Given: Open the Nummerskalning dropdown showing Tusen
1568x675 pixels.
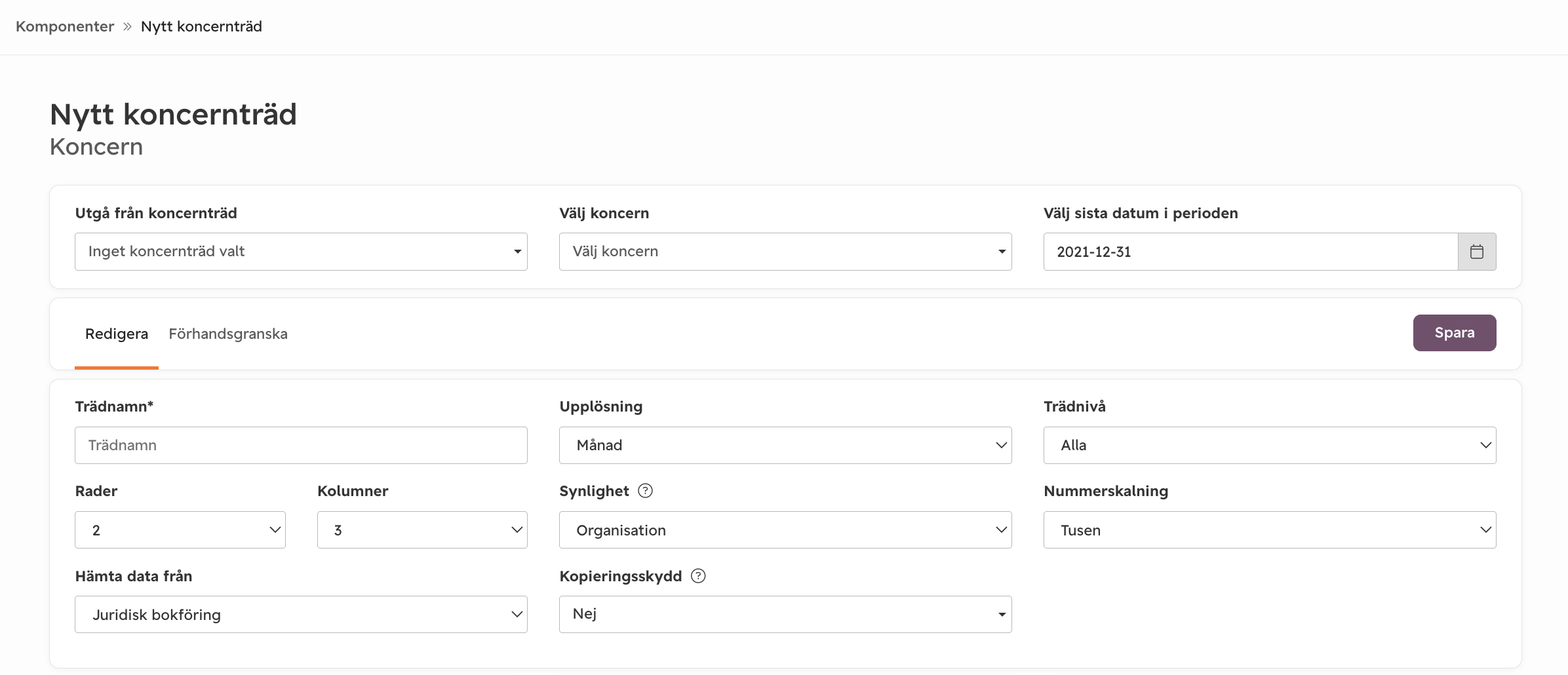Looking at the screenshot, I should tap(1270, 530).
